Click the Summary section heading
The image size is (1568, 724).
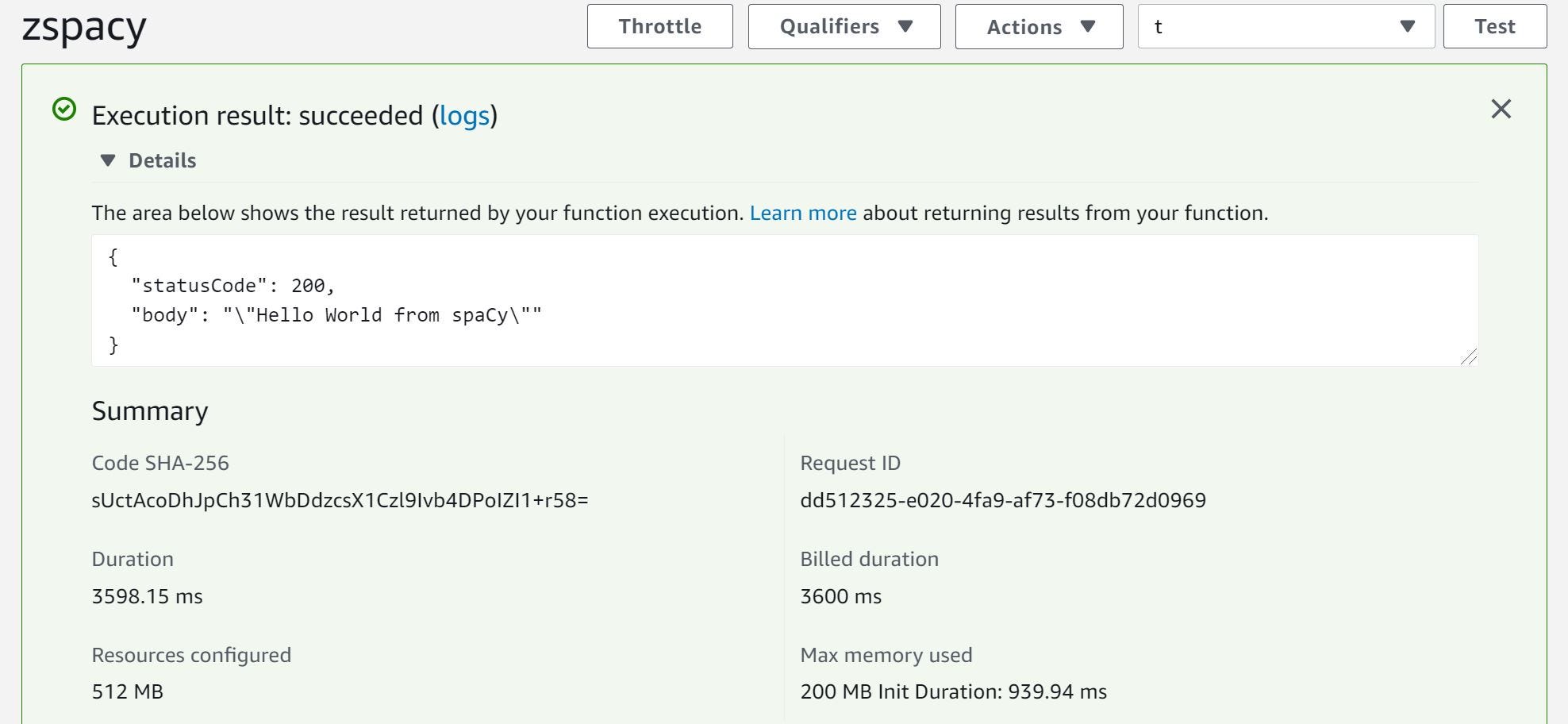point(150,411)
